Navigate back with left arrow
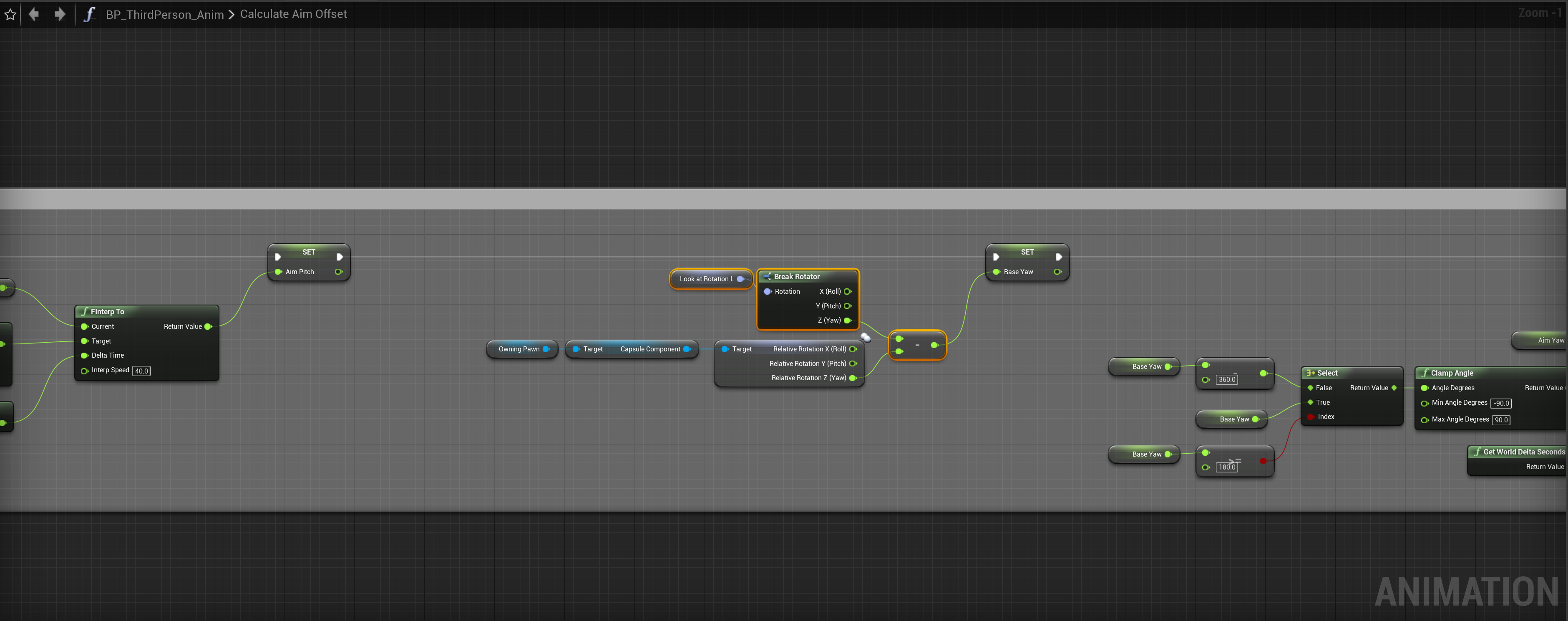This screenshot has height=621, width=1568. 34,14
